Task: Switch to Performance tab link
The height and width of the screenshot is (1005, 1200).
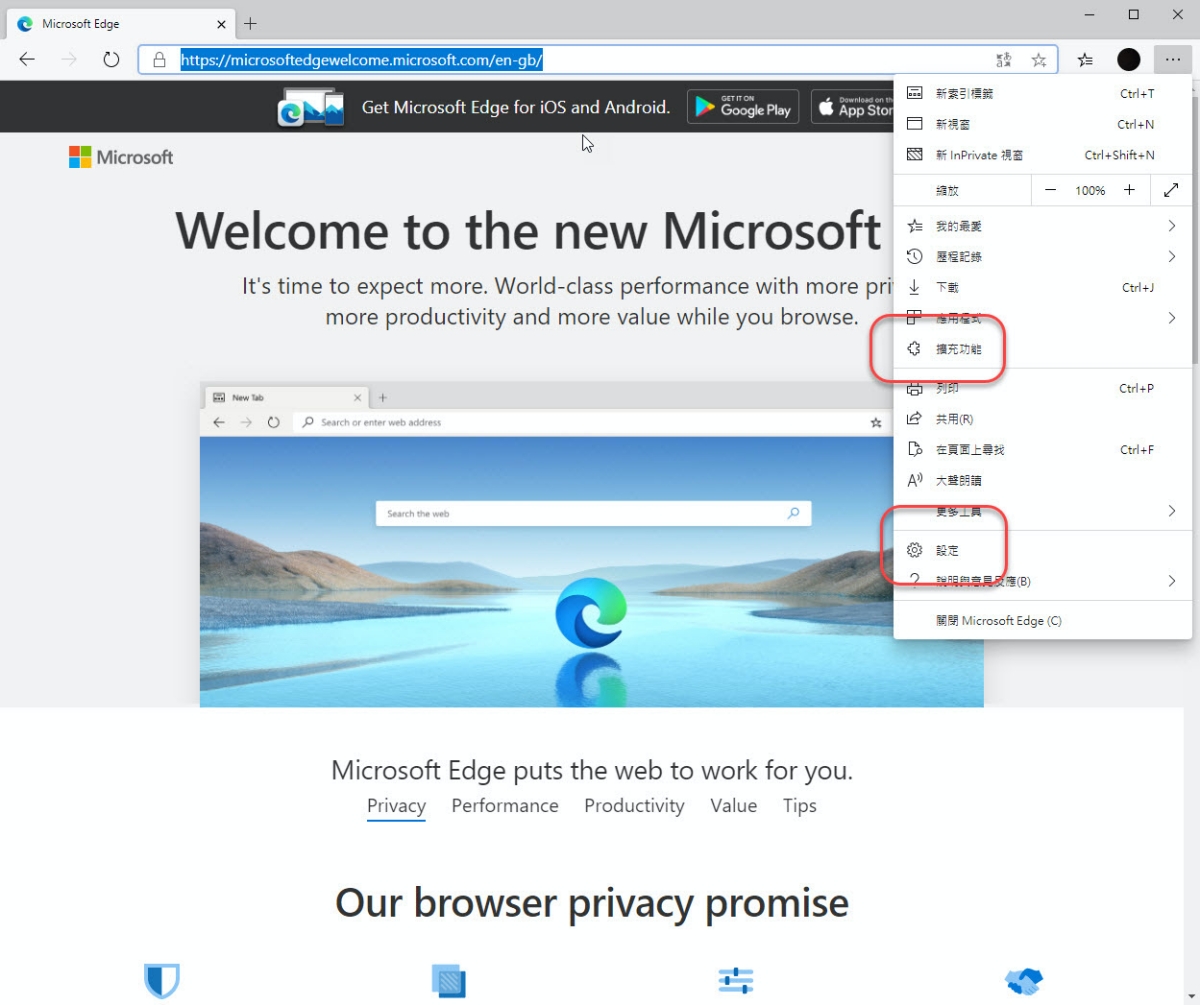Action: 505,806
